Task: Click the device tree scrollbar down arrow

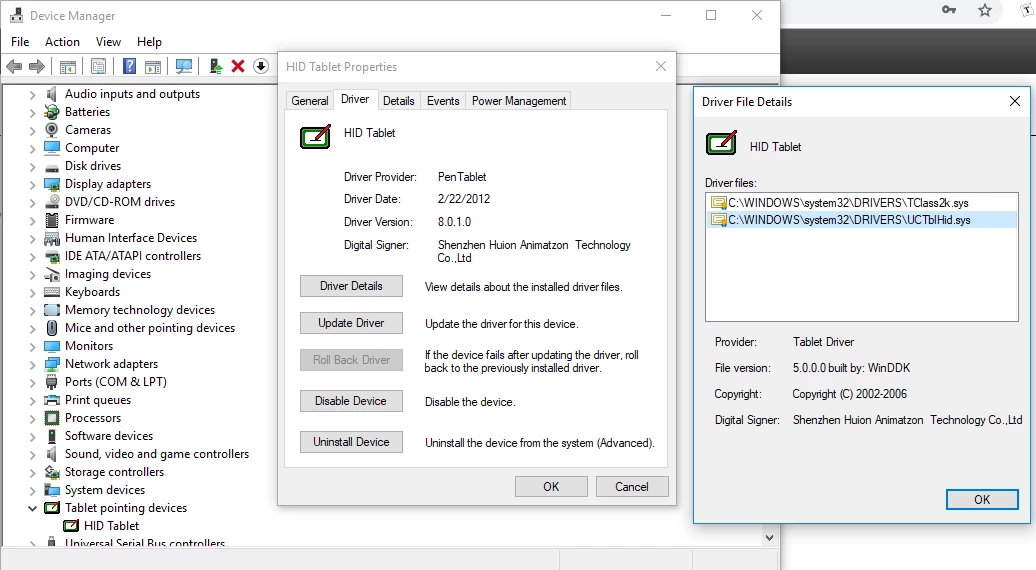Action: coord(769,538)
